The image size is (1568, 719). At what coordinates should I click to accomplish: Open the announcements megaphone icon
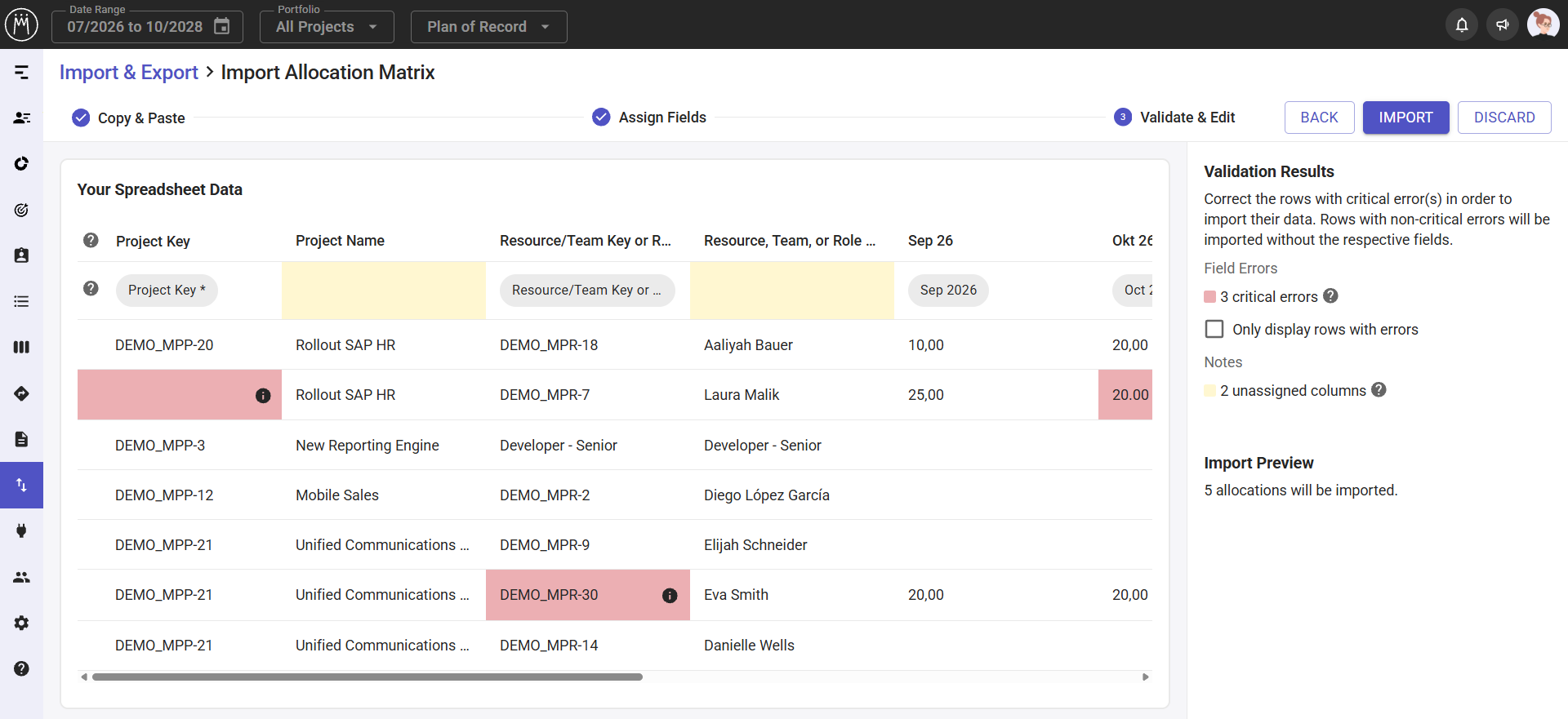point(1502,24)
